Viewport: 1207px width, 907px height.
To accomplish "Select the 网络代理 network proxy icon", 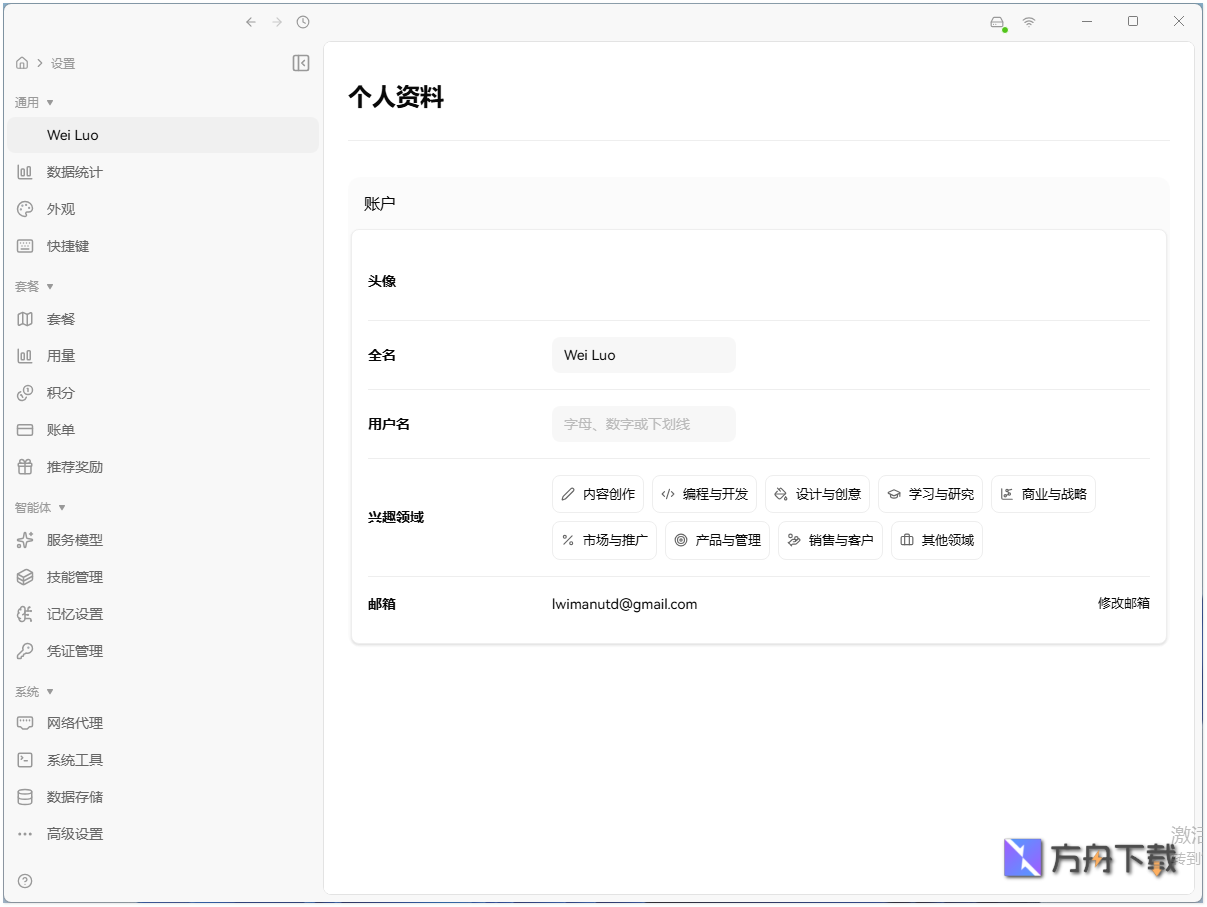I will pos(23,723).
